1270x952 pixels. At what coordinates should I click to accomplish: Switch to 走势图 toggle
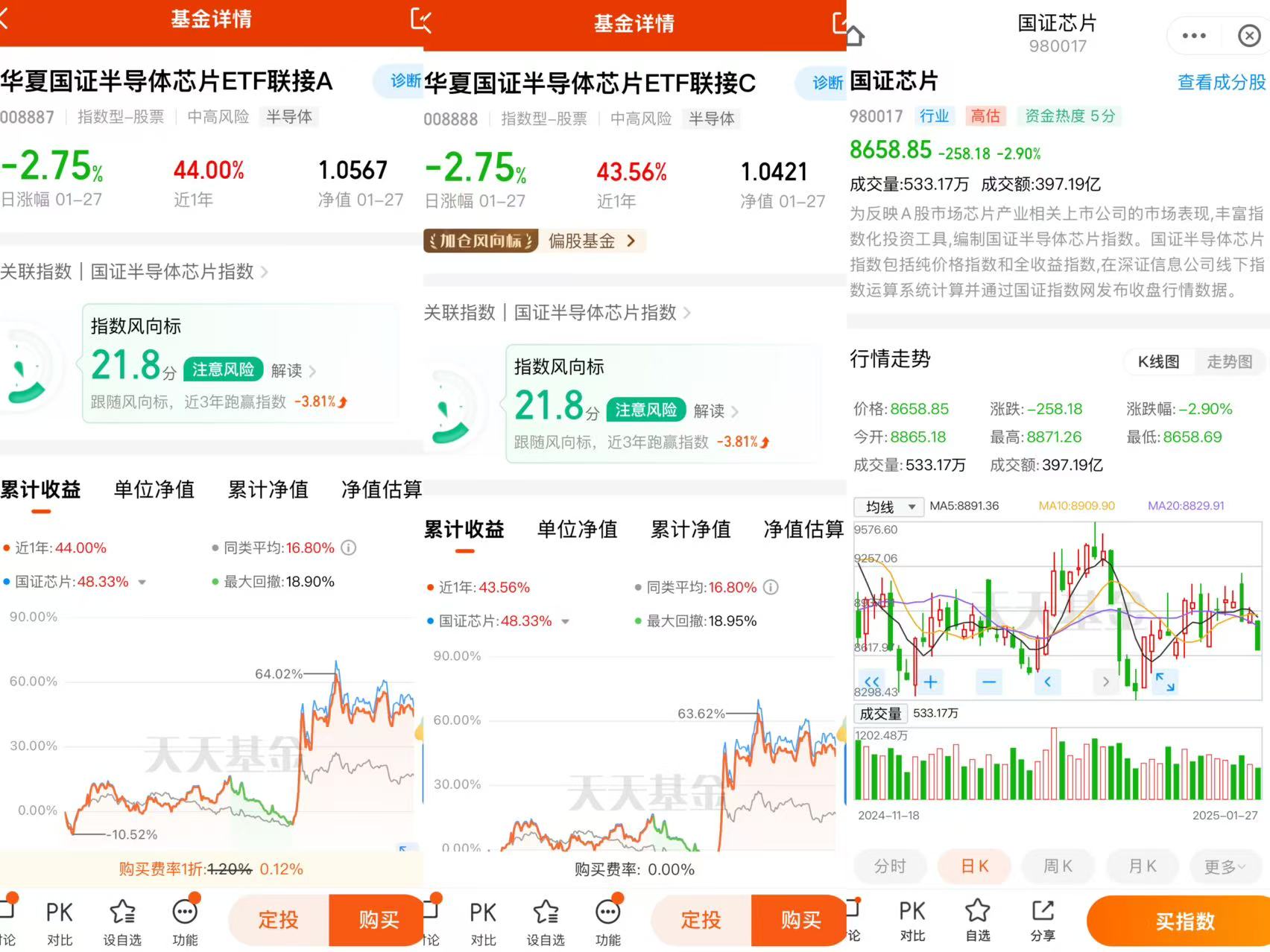1229,362
